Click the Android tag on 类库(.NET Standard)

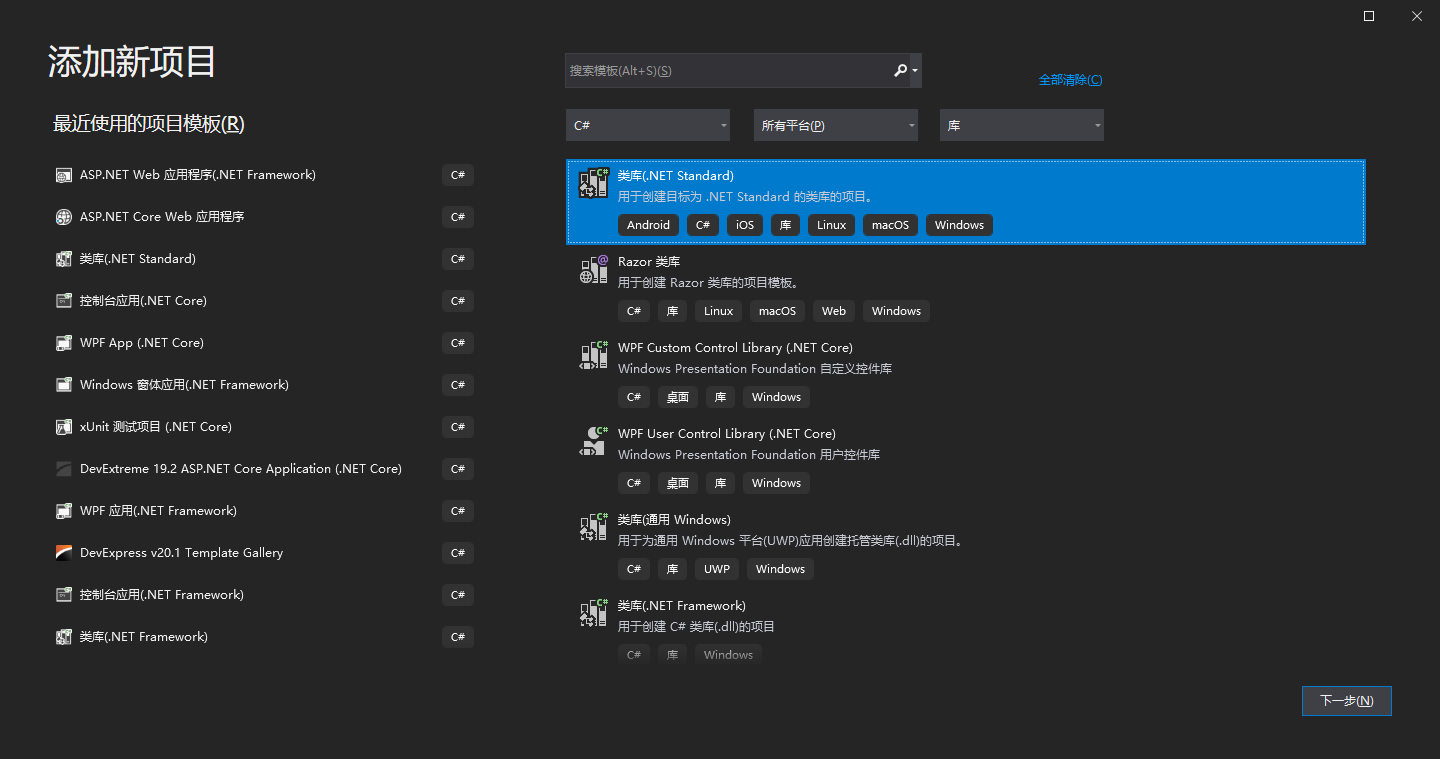[648, 225]
